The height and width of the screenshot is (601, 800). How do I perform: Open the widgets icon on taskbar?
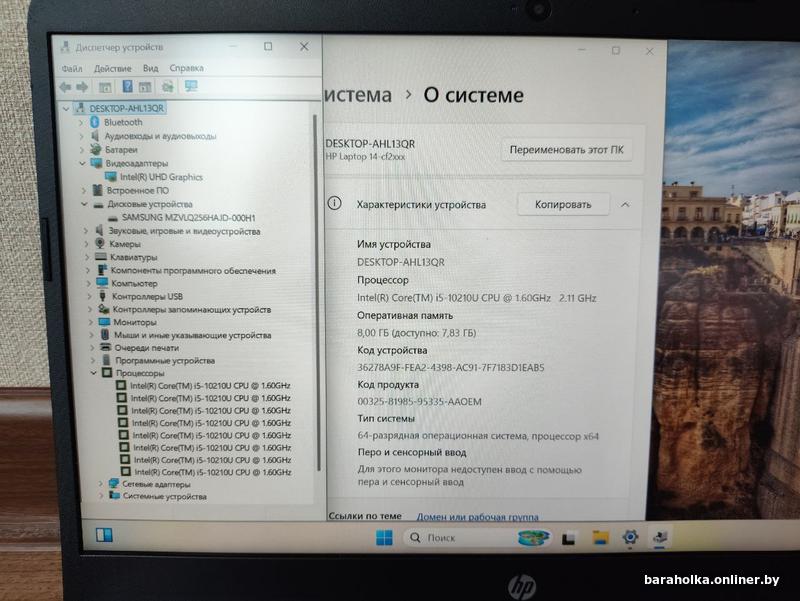point(104,535)
